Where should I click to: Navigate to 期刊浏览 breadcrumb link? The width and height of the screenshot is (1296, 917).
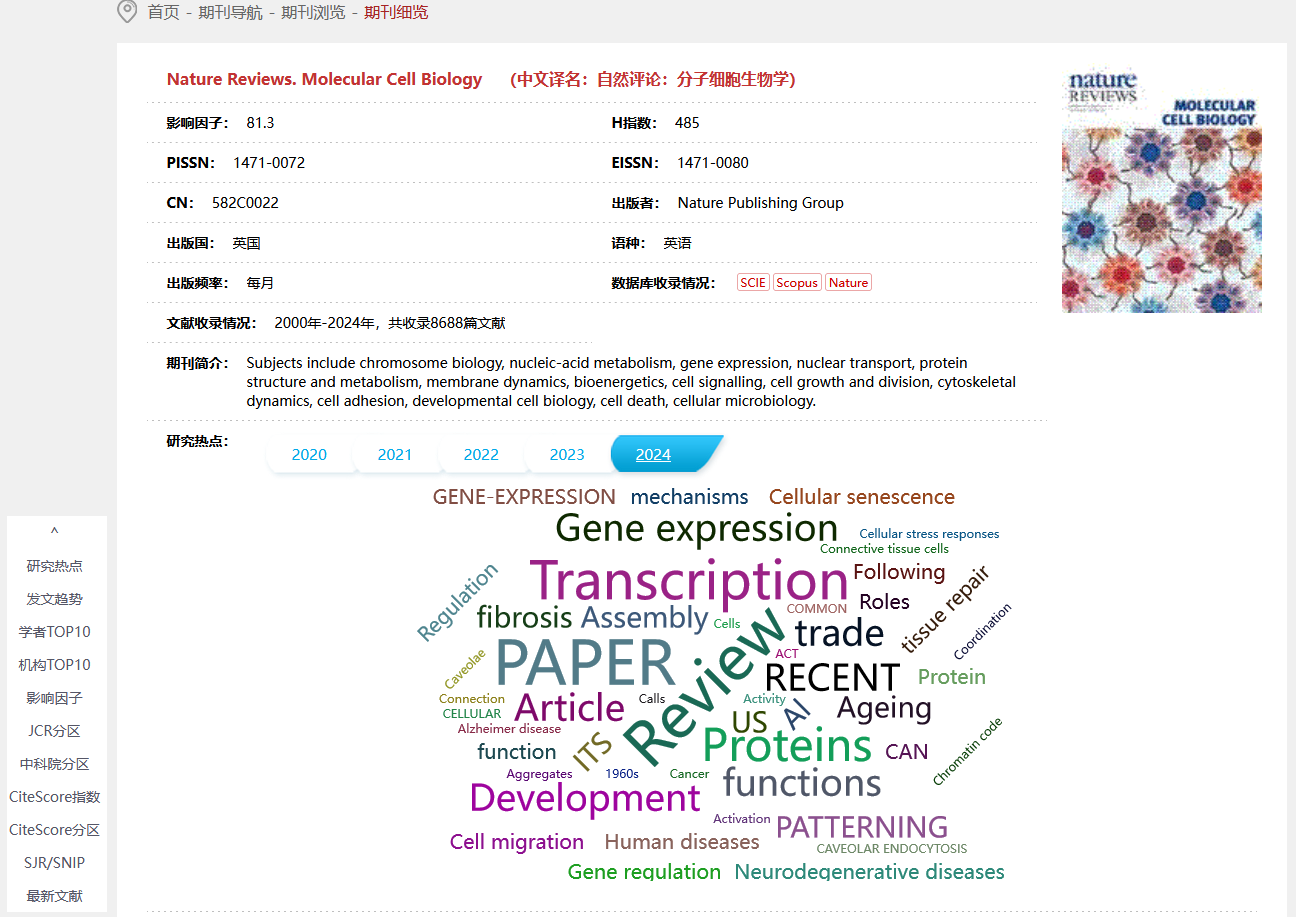pyautogui.click(x=313, y=12)
